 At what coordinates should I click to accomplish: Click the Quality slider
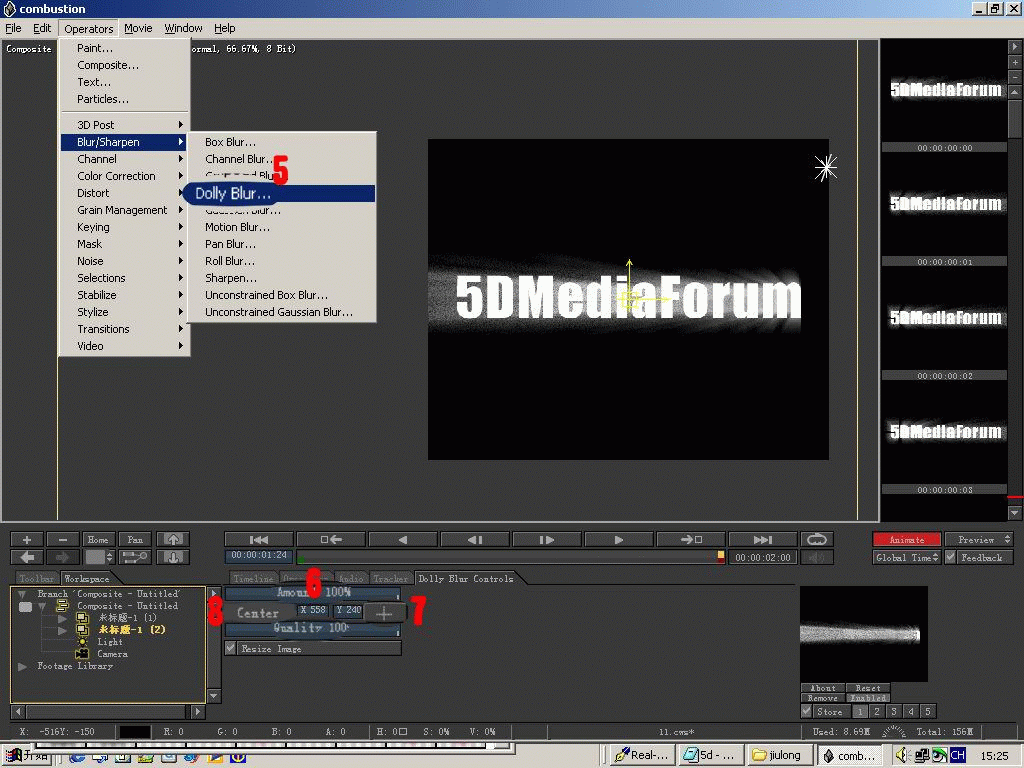[313, 628]
